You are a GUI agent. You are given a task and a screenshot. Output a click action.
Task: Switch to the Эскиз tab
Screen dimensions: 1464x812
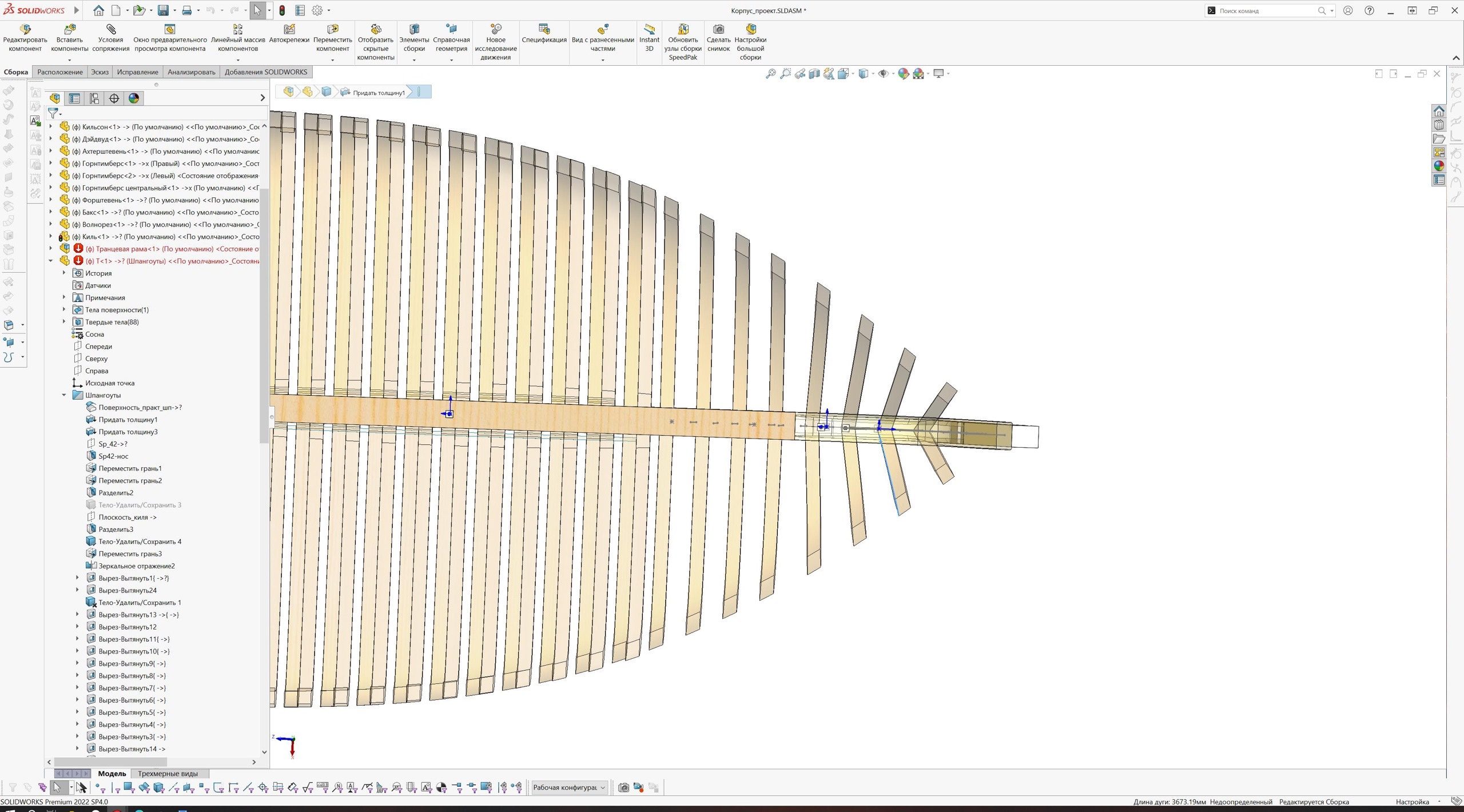[x=100, y=72]
